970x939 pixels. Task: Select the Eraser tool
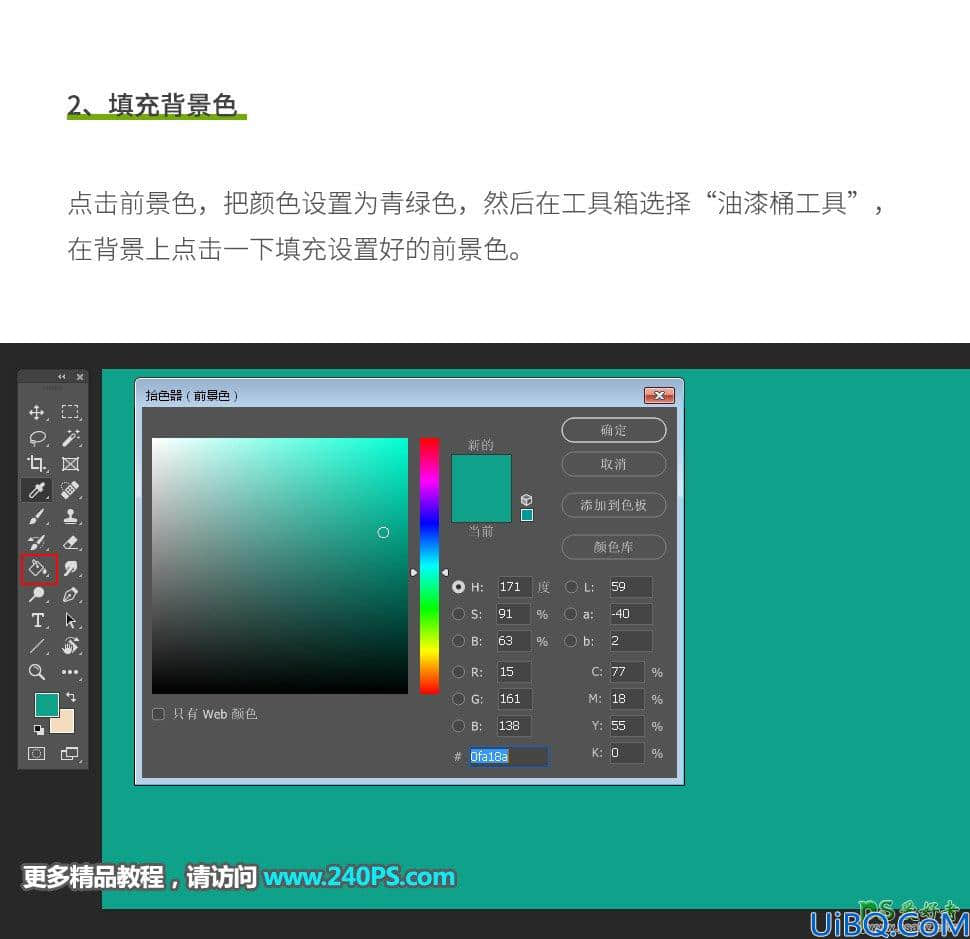(70, 542)
